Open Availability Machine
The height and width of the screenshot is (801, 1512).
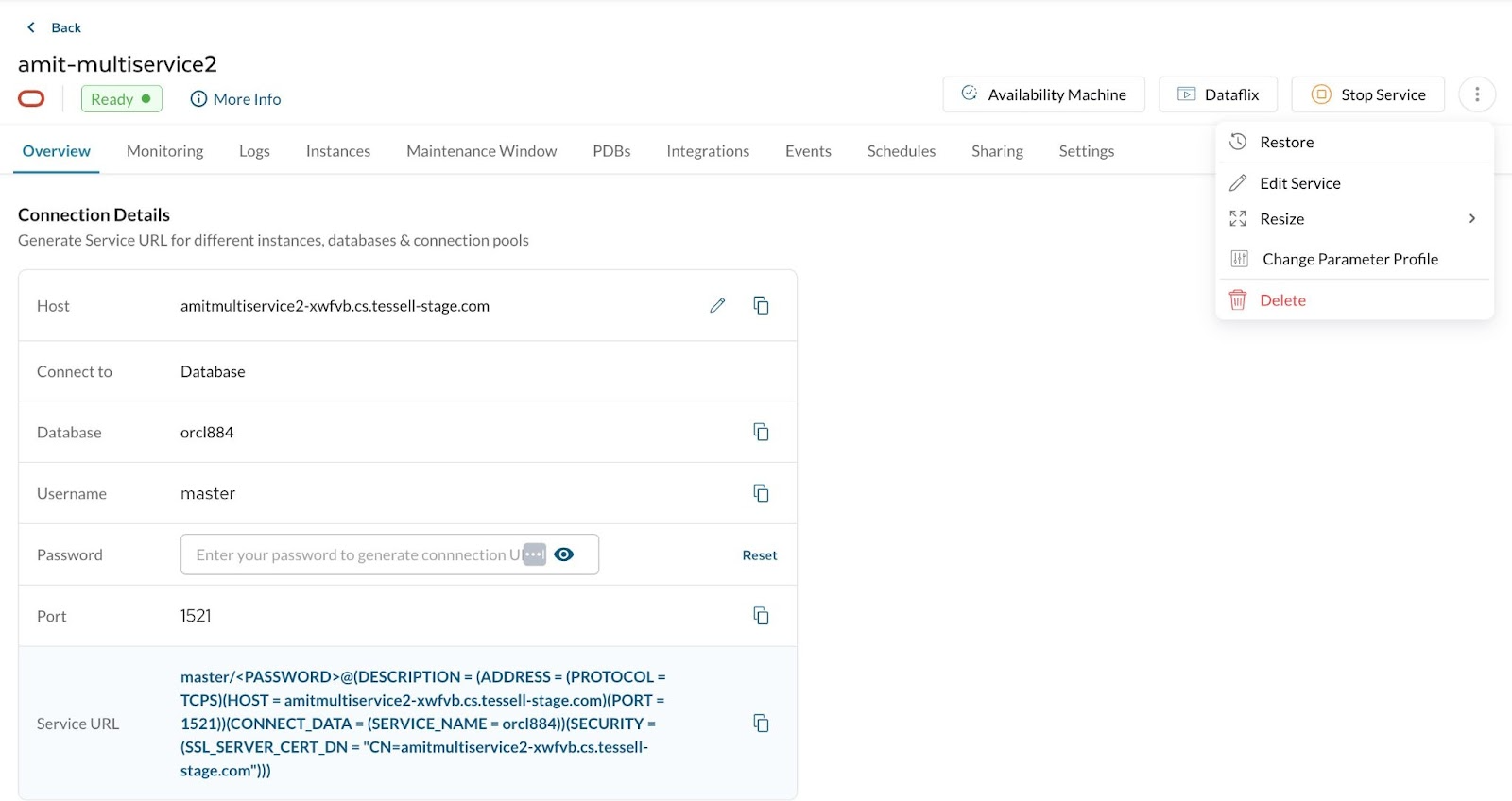(1043, 94)
